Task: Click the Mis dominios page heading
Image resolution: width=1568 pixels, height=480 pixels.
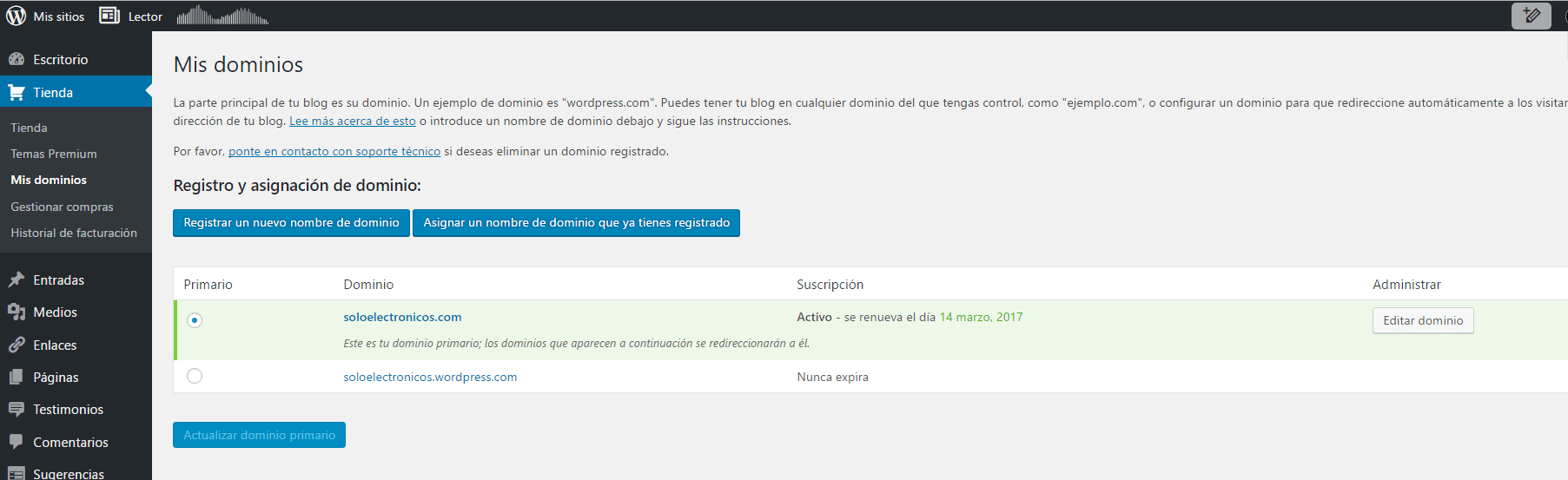Action: click(x=238, y=64)
